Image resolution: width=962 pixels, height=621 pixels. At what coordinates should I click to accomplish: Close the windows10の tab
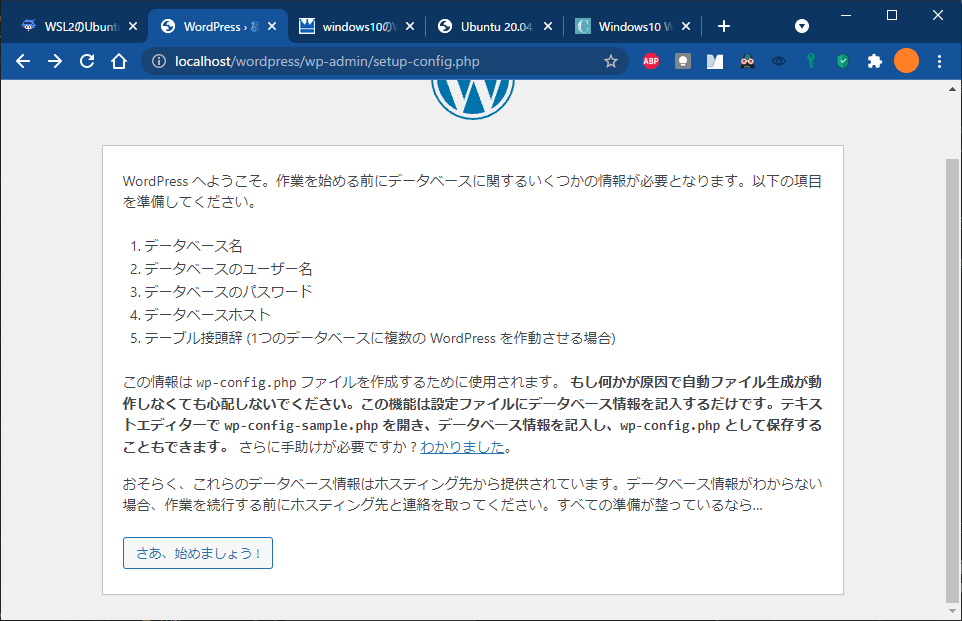[410, 26]
